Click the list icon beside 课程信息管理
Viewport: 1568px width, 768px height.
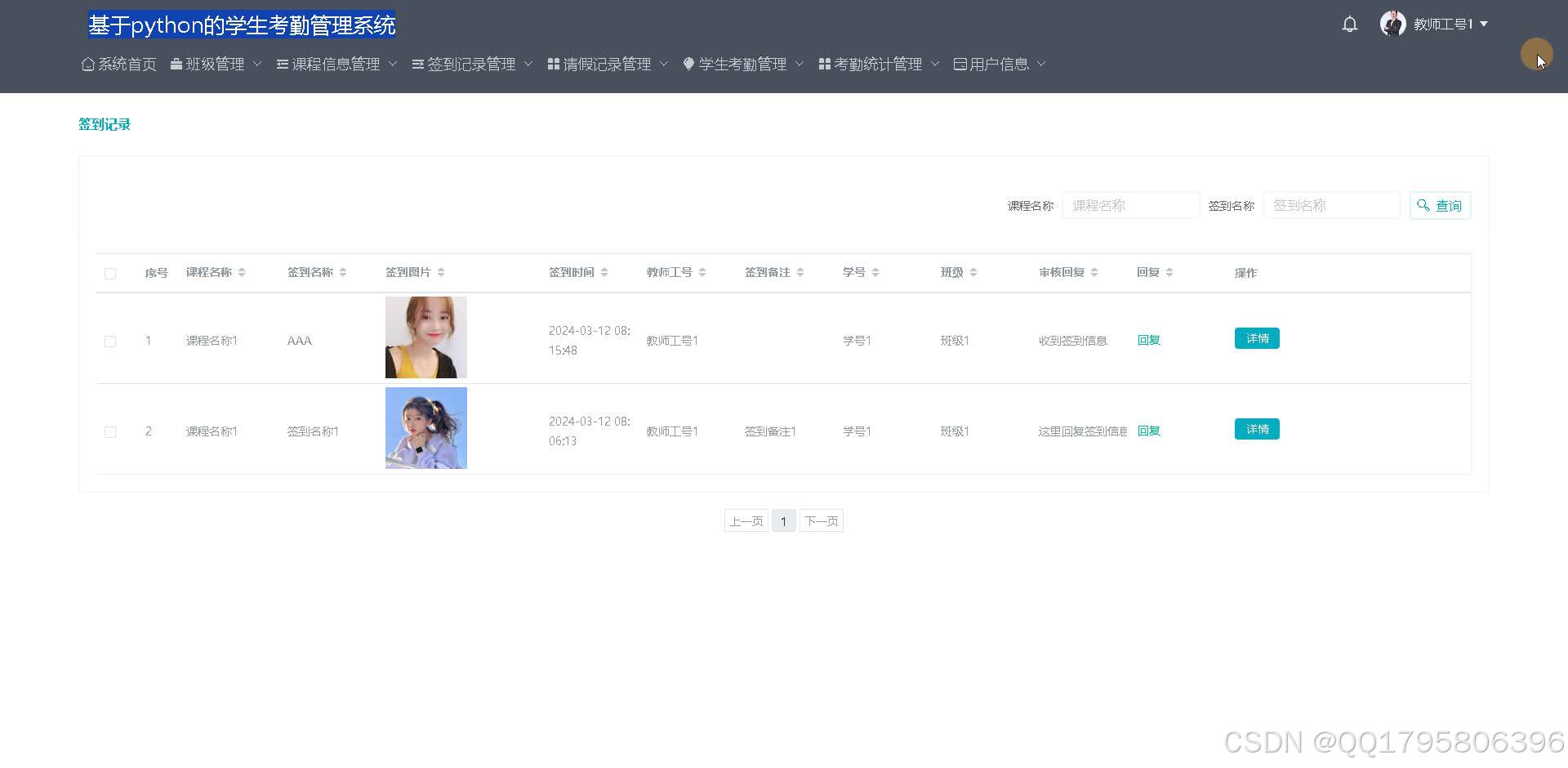tap(283, 64)
